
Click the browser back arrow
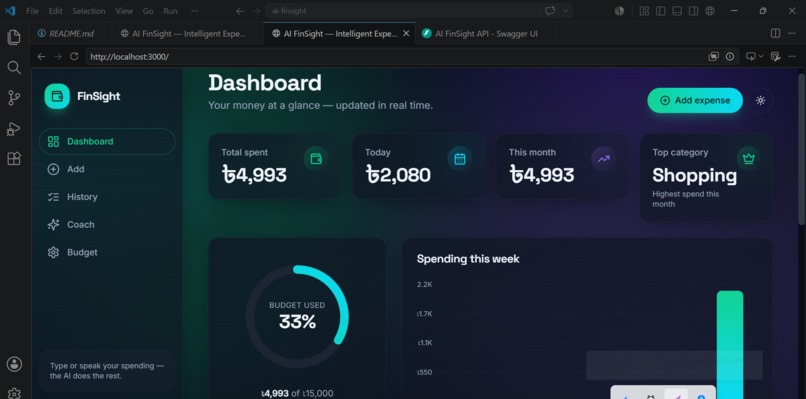point(42,57)
